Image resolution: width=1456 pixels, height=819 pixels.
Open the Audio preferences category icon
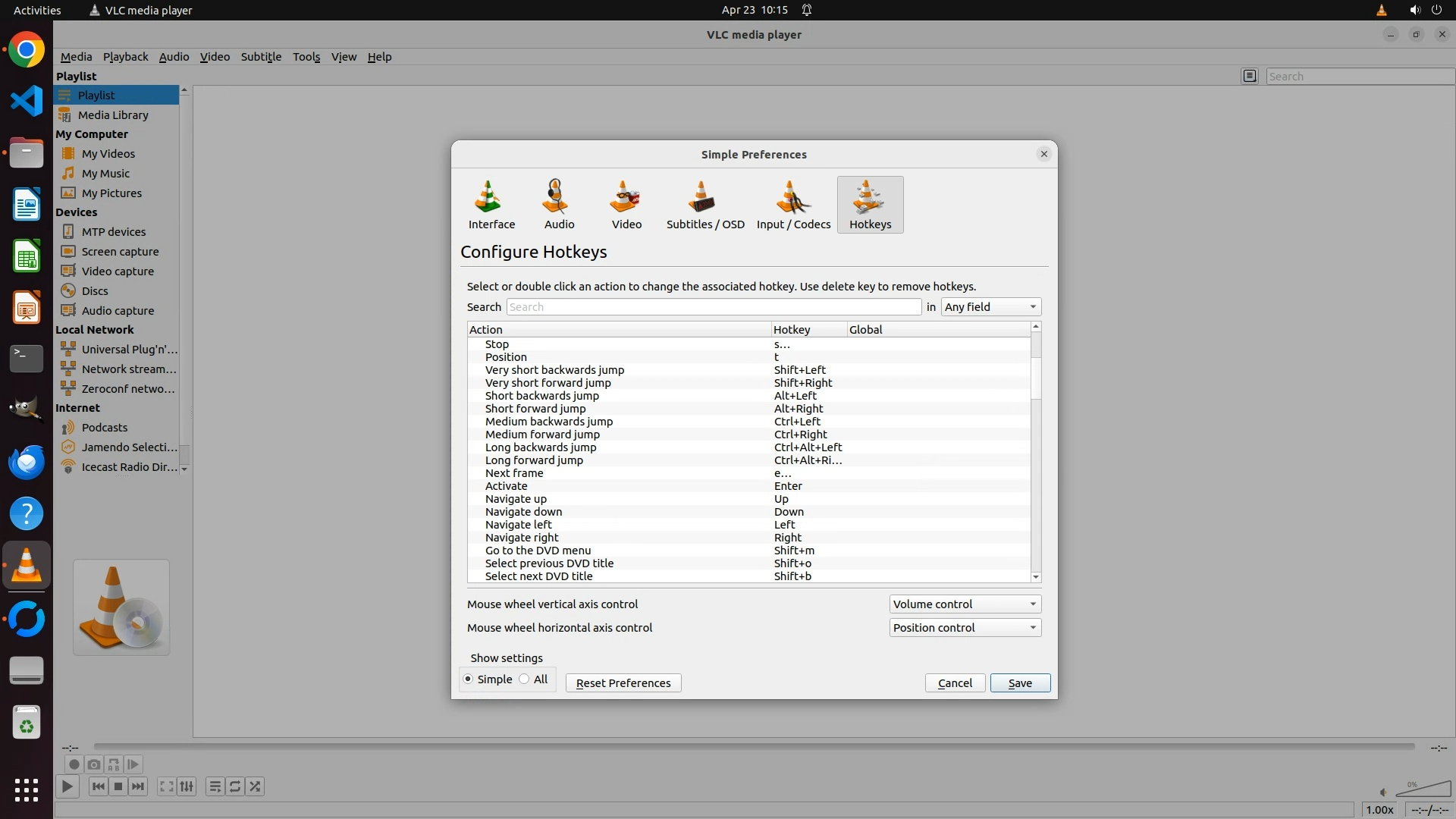[559, 204]
